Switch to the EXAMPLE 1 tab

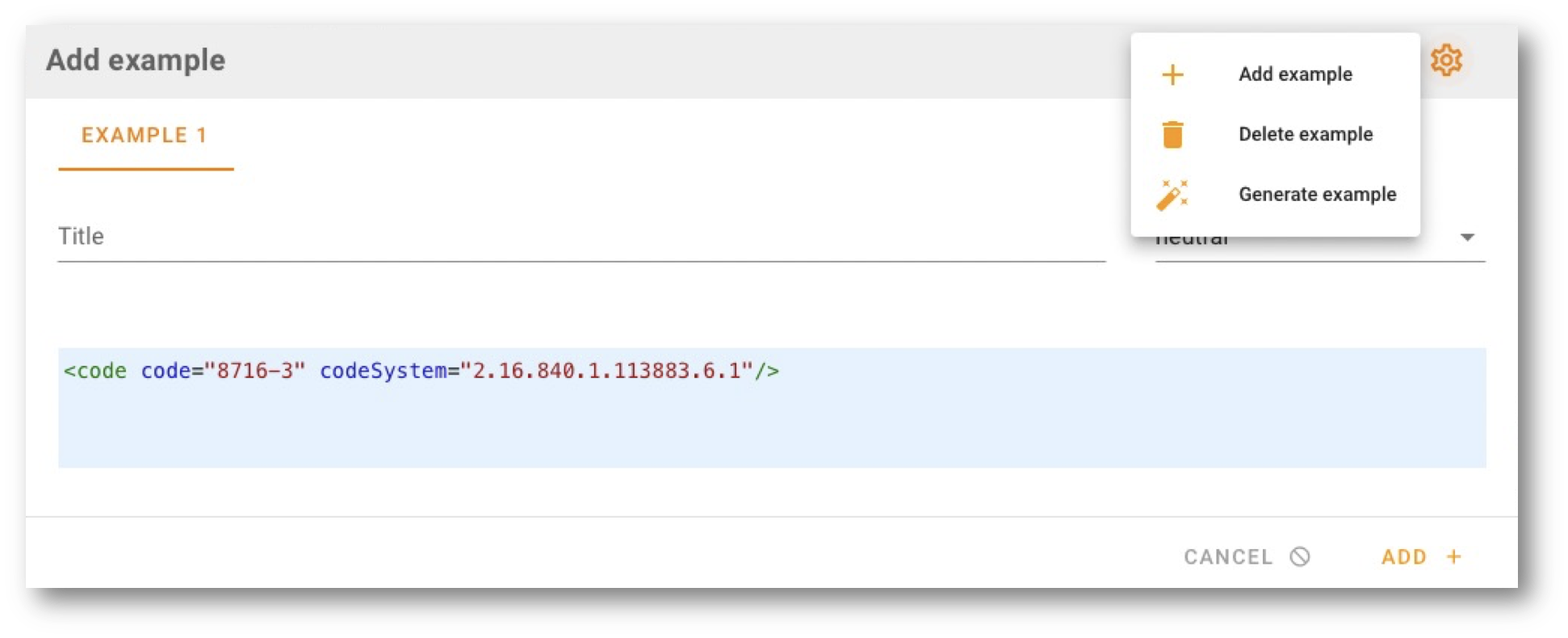point(145,136)
